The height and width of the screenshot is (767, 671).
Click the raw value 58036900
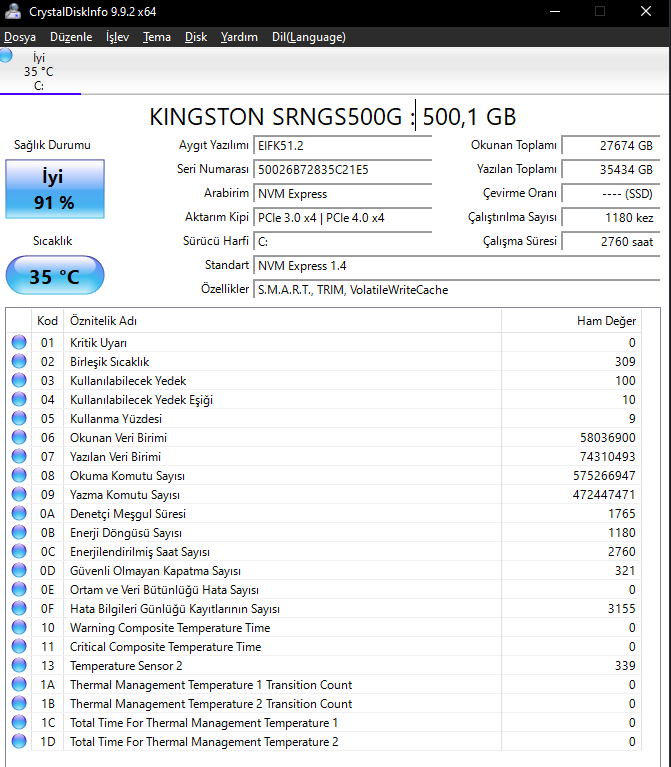tap(607, 437)
